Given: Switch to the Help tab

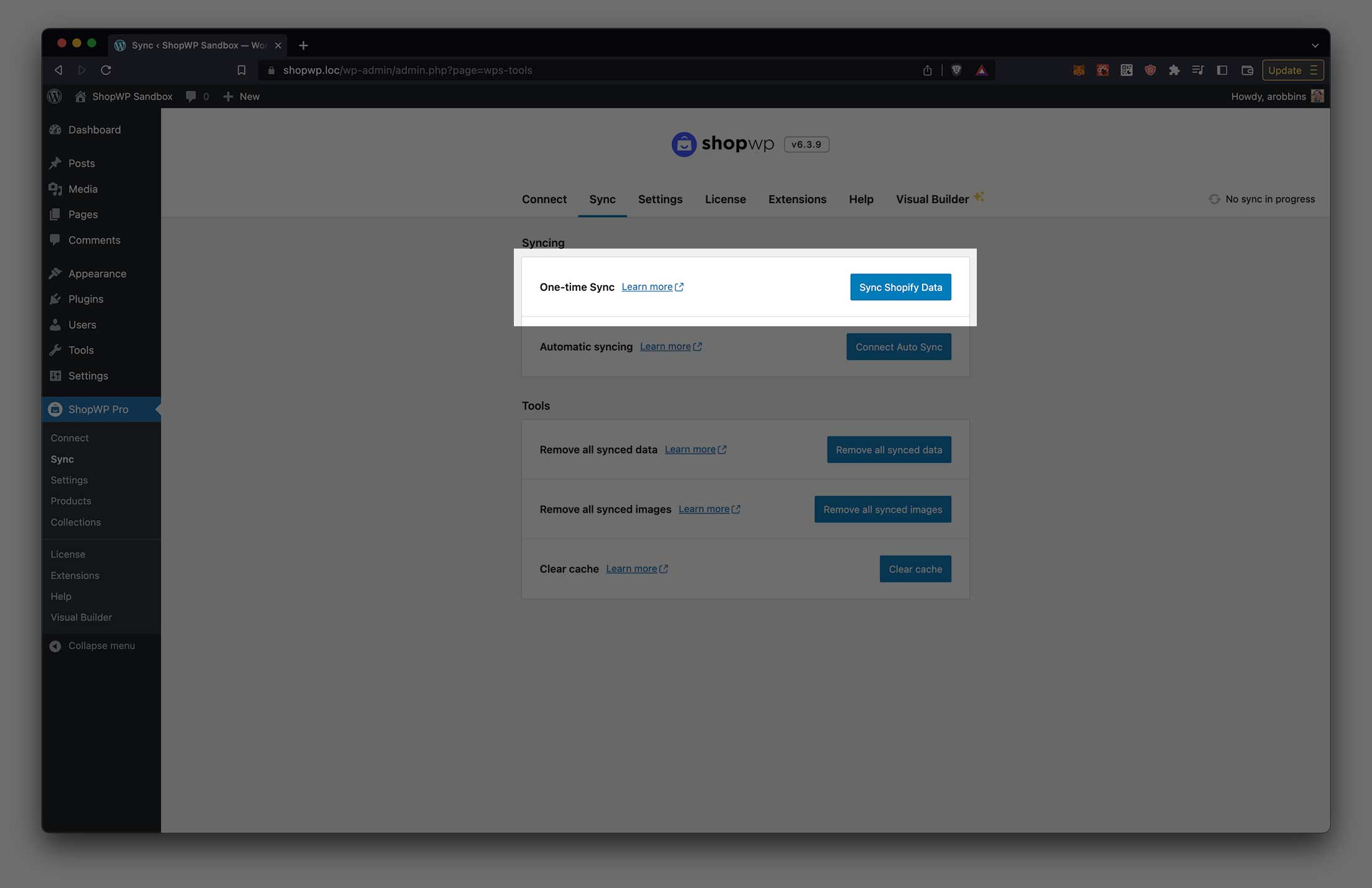Looking at the screenshot, I should pos(861,199).
